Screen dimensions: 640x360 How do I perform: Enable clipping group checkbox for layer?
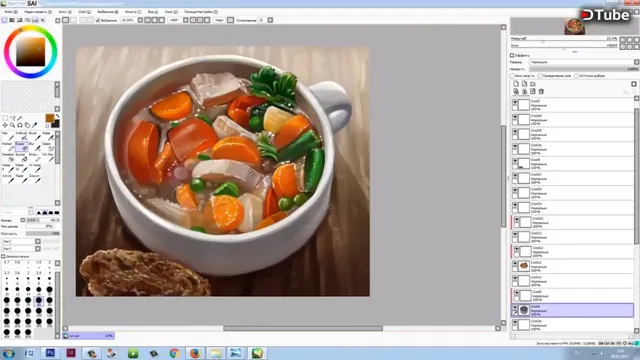tap(540, 76)
